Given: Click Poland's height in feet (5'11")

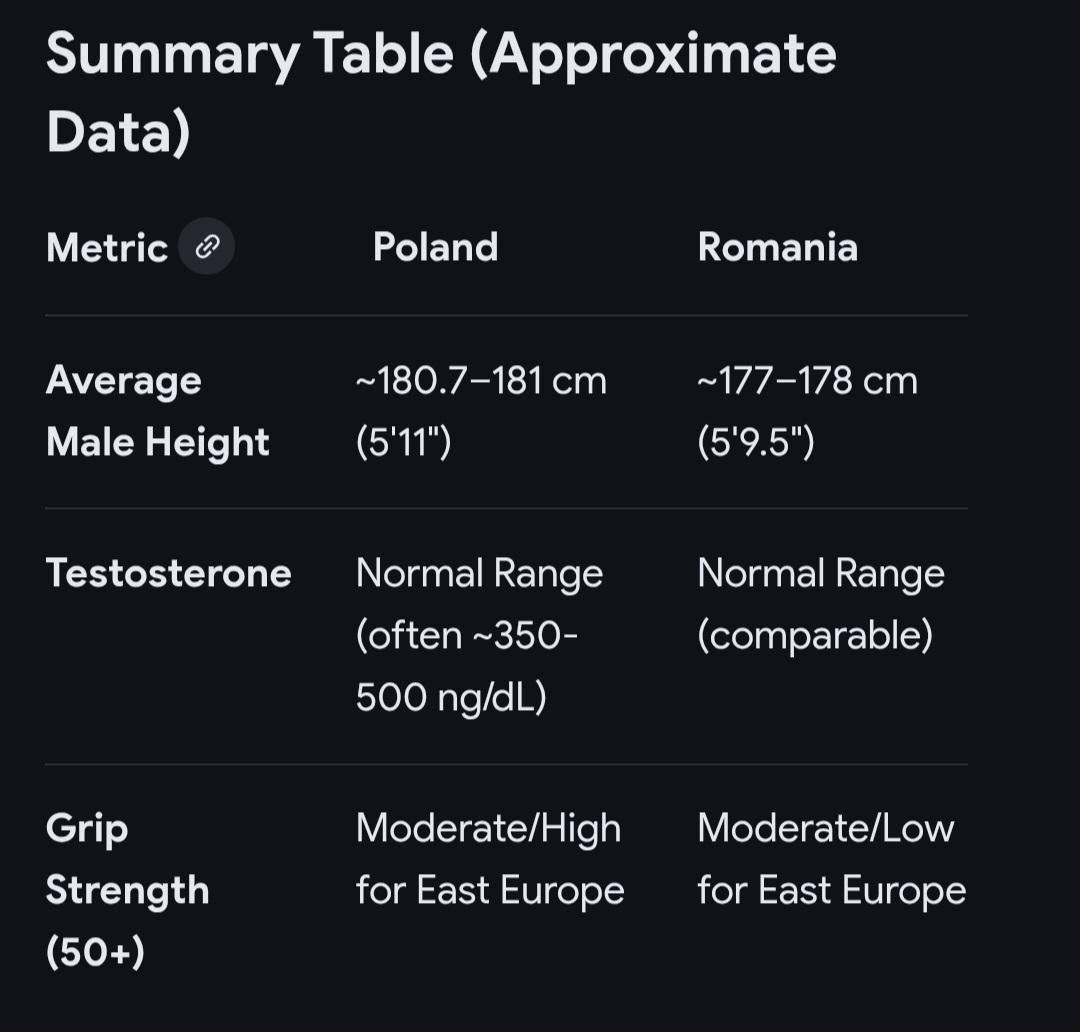Looking at the screenshot, I should point(404,441).
